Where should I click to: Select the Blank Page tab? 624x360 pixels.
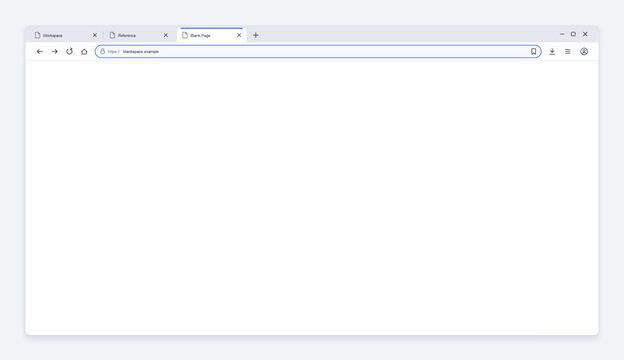[x=211, y=35]
